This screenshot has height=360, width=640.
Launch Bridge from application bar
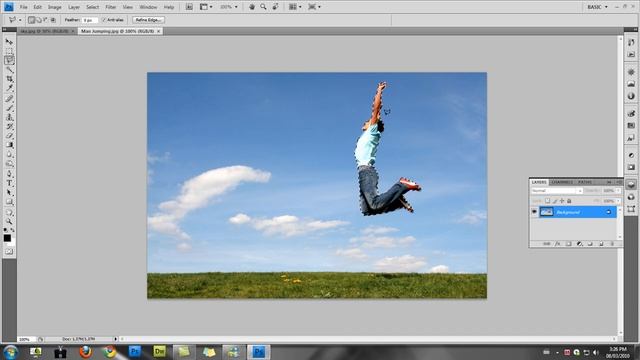point(189,7)
